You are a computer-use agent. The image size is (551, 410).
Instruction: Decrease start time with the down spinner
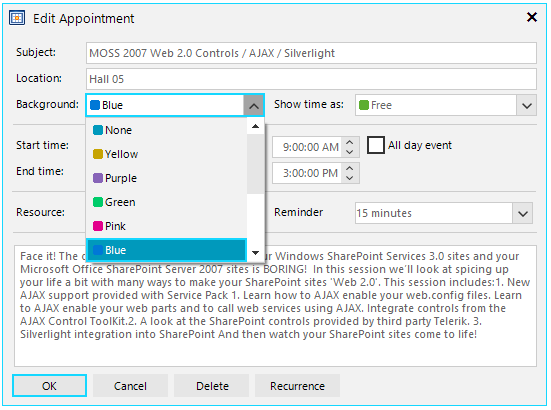click(350, 152)
